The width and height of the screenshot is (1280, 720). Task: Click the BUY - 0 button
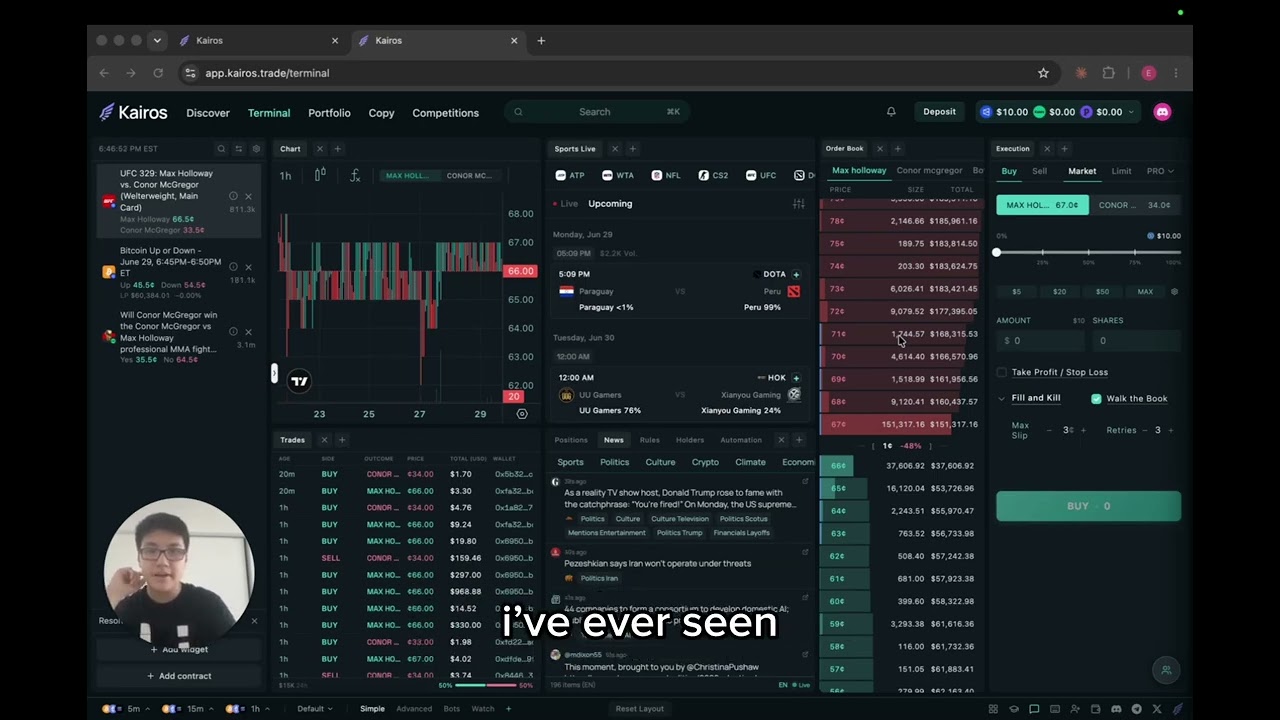click(1088, 506)
